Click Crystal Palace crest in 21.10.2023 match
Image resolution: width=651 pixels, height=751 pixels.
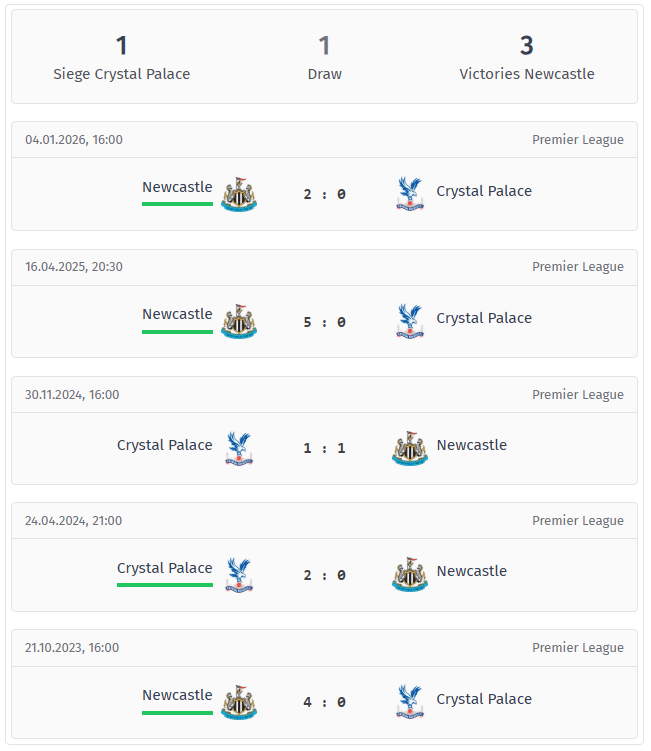click(x=409, y=702)
